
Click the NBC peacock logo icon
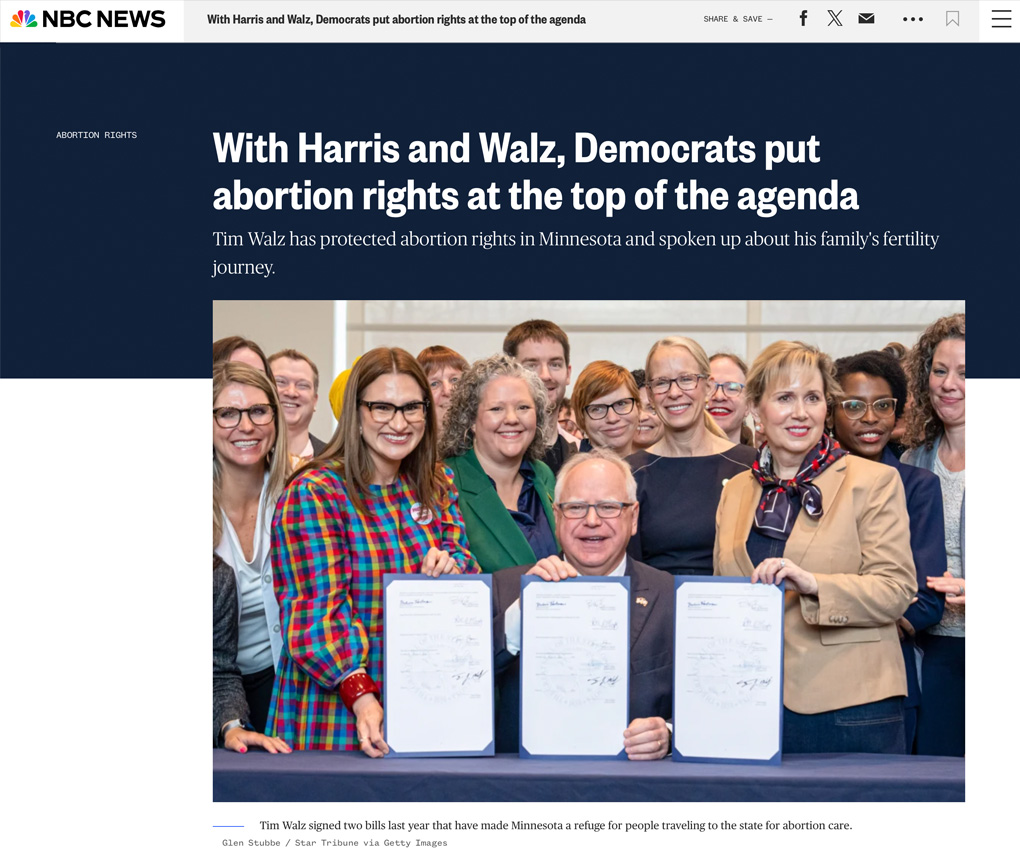point(24,19)
